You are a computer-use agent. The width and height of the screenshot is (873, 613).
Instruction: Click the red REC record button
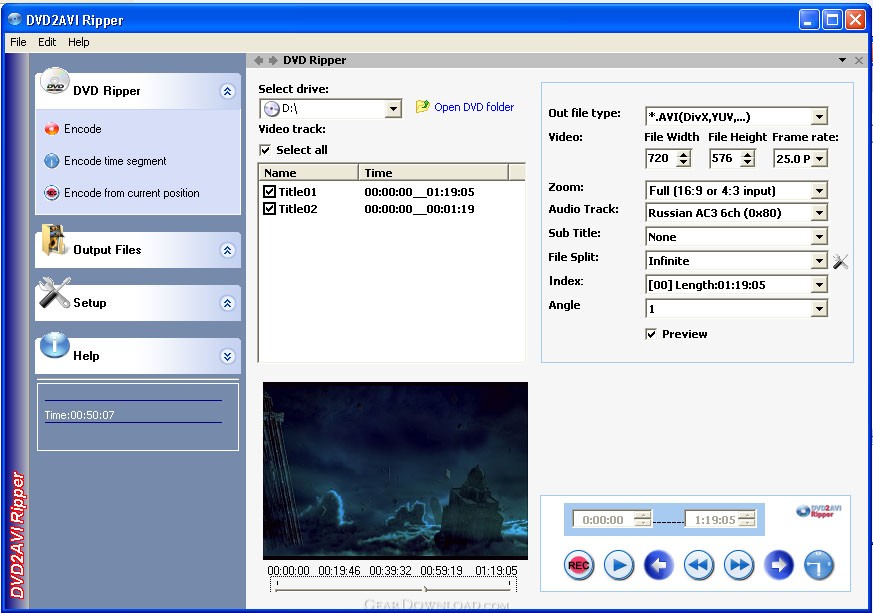coord(578,565)
